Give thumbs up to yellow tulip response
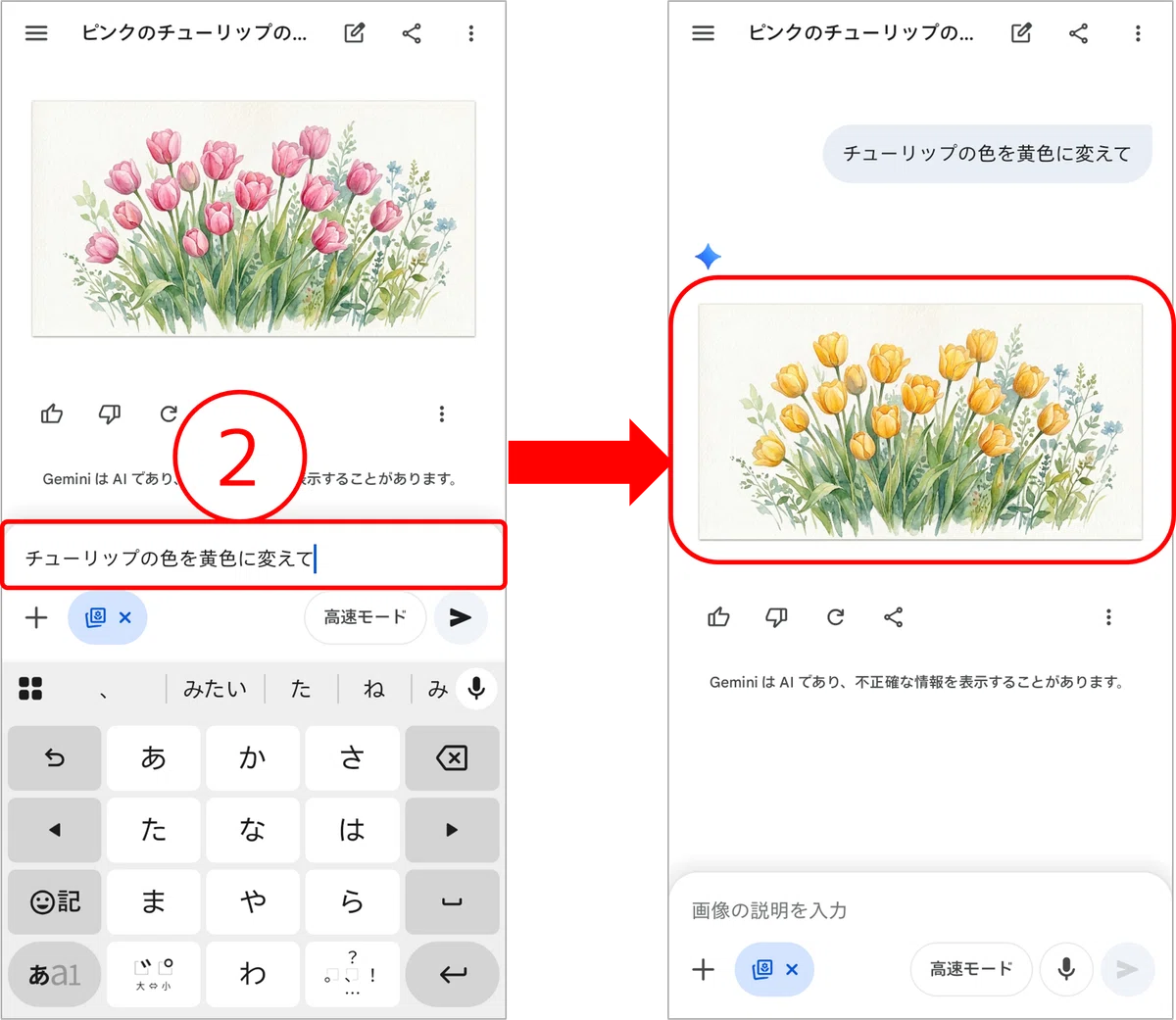The image size is (1176, 1020). [x=718, y=617]
